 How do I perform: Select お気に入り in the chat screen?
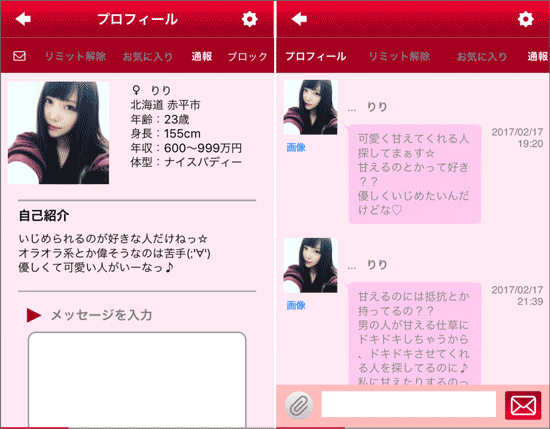tap(482, 56)
